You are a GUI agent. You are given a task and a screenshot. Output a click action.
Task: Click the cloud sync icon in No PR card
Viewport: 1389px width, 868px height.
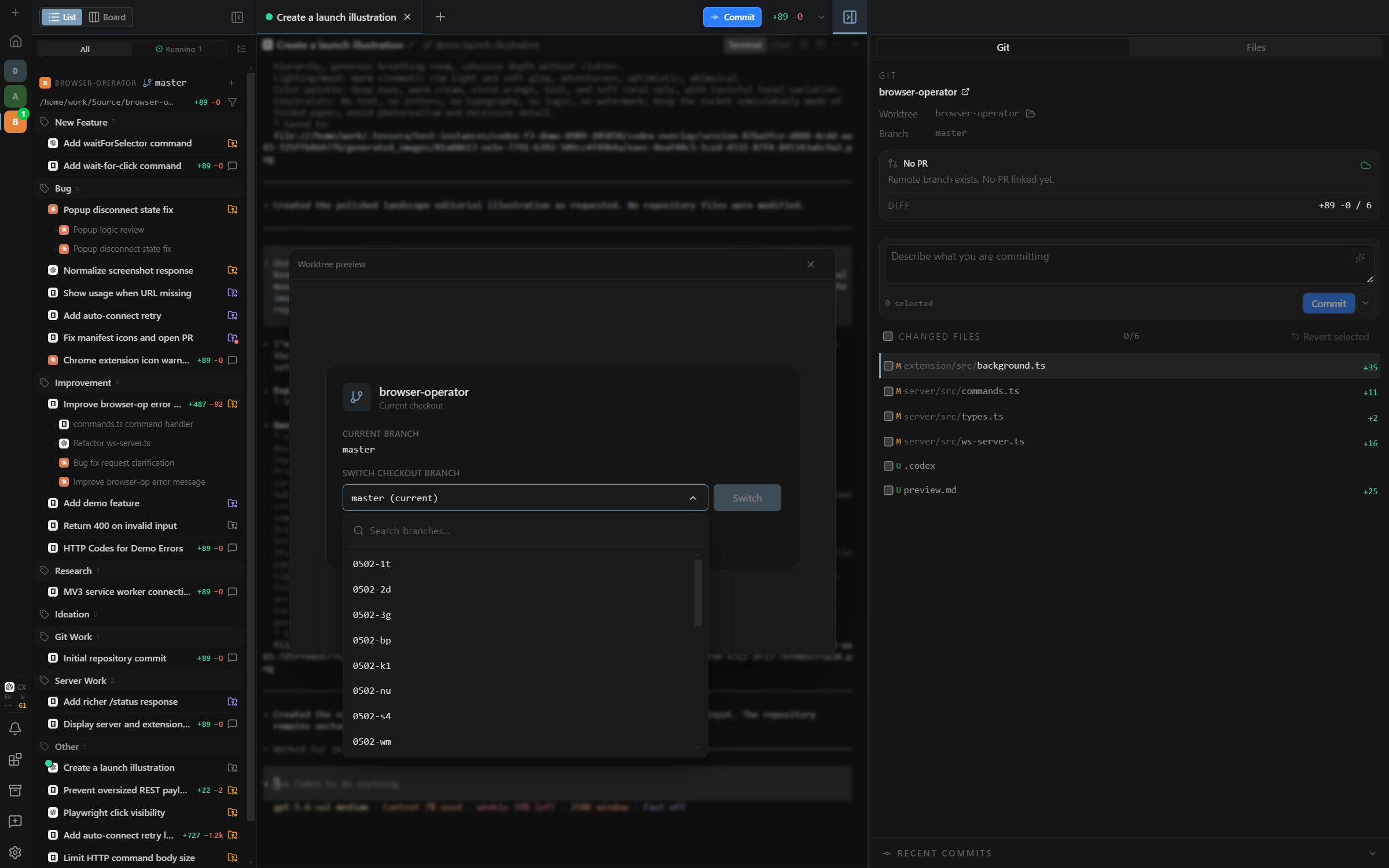pos(1365,165)
